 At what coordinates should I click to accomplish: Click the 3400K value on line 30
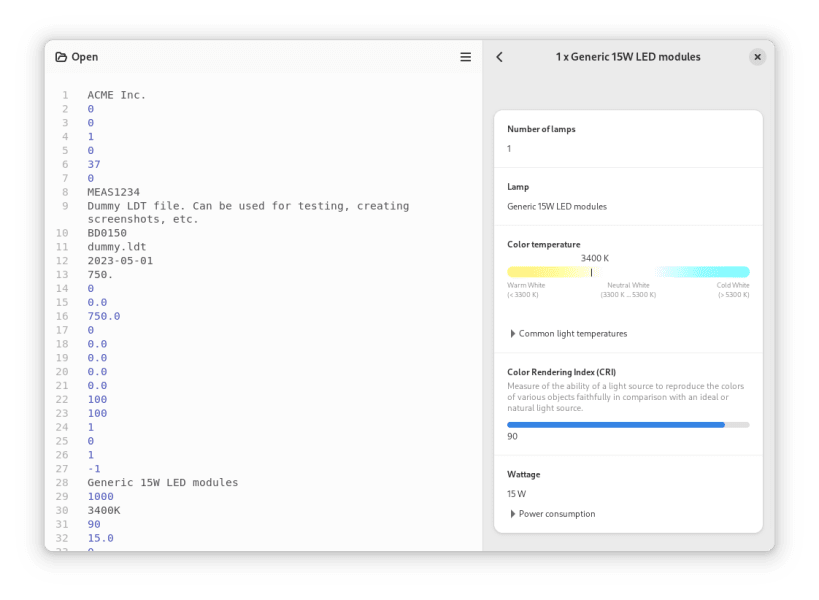pos(104,510)
